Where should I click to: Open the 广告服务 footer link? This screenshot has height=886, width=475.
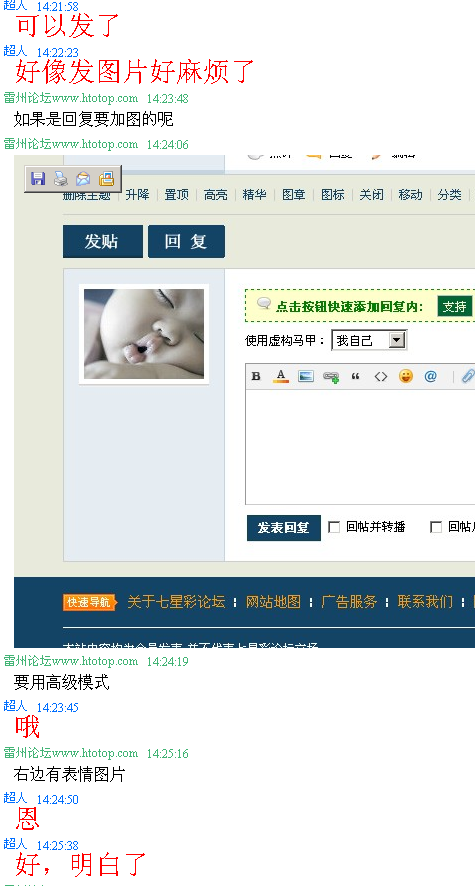(349, 602)
